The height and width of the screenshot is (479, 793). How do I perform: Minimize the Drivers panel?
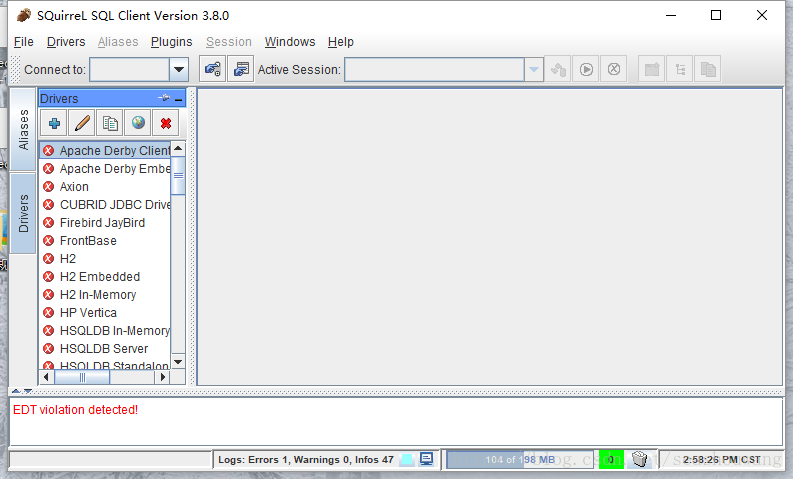pyautogui.click(x=179, y=99)
